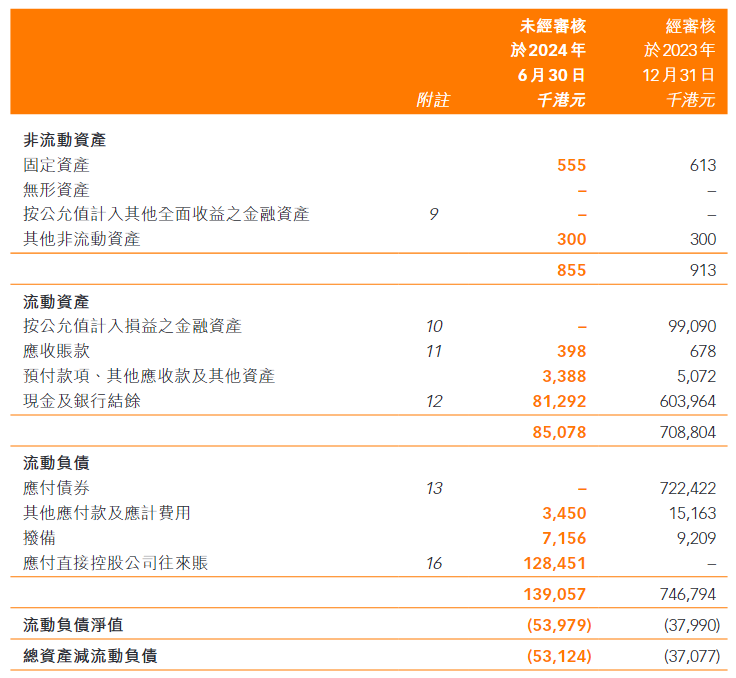Click the 流動負債 section heading
The width and height of the screenshot is (736, 678).
(x=56, y=463)
